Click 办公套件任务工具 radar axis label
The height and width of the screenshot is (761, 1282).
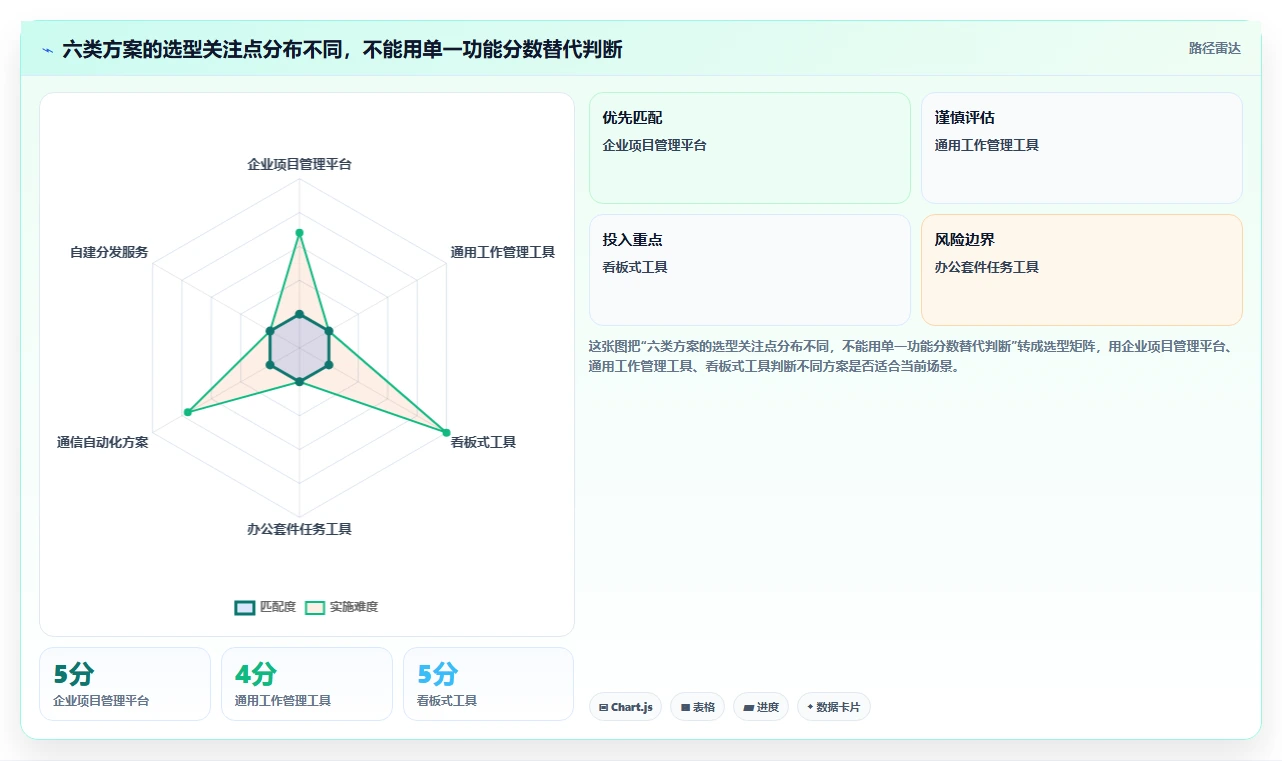[x=299, y=529]
